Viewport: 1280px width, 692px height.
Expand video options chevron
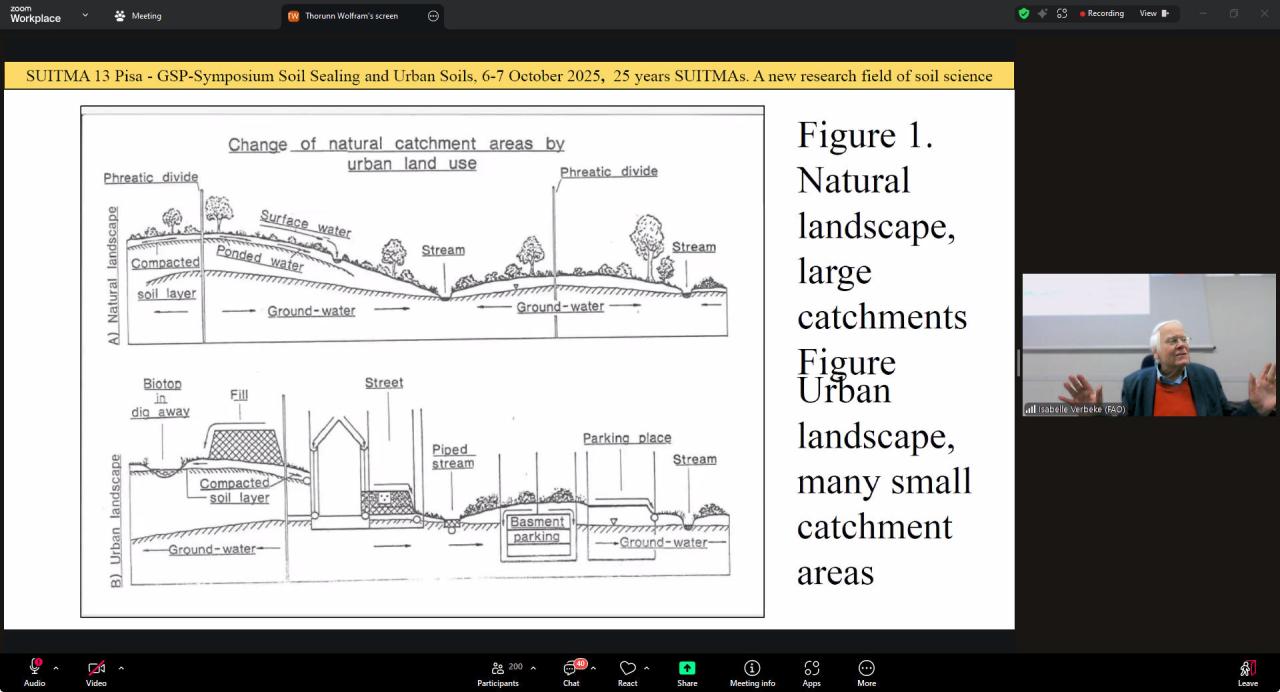click(121, 668)
